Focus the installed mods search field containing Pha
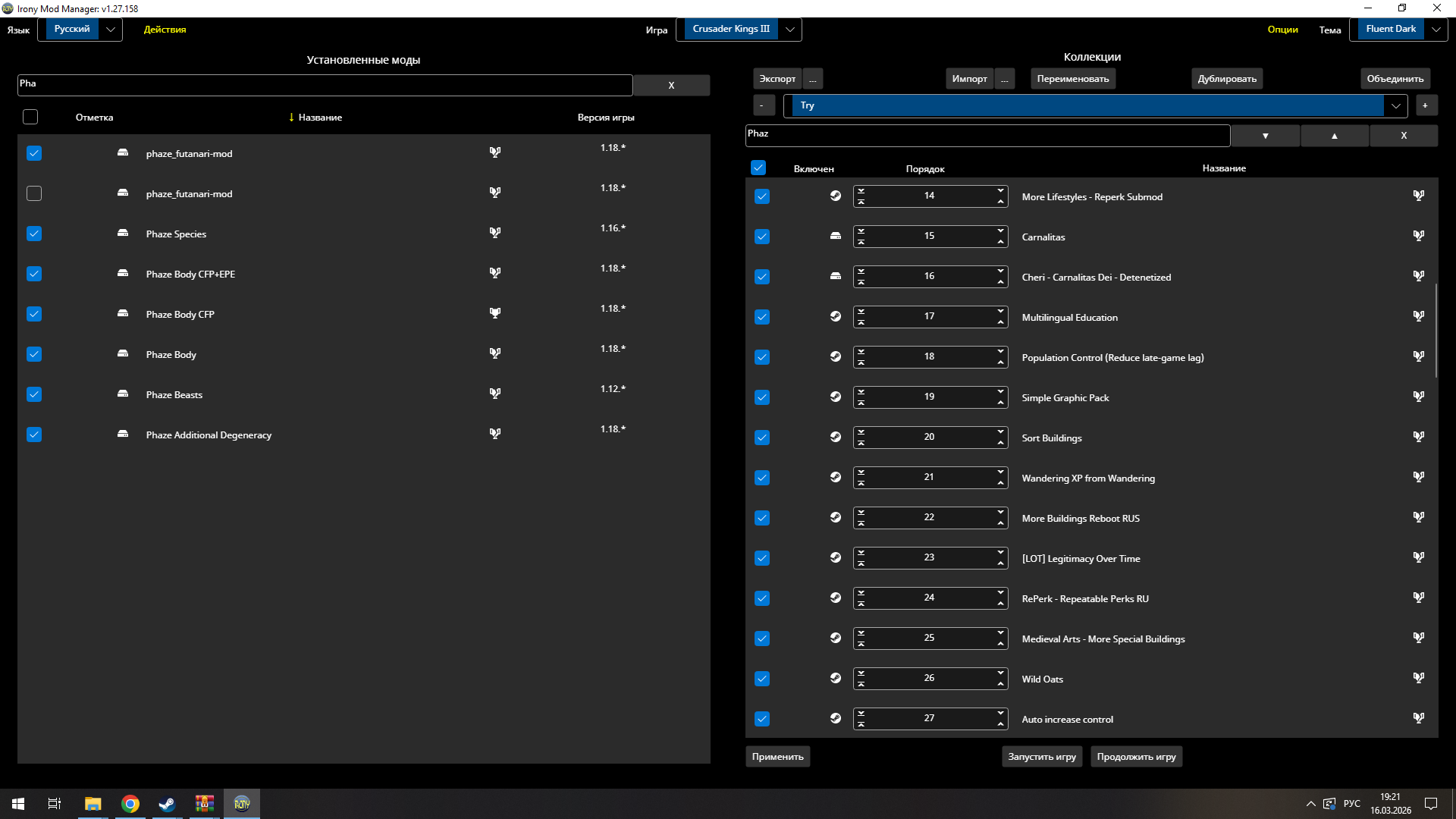The image size is (1456, 819). (325, 85)
